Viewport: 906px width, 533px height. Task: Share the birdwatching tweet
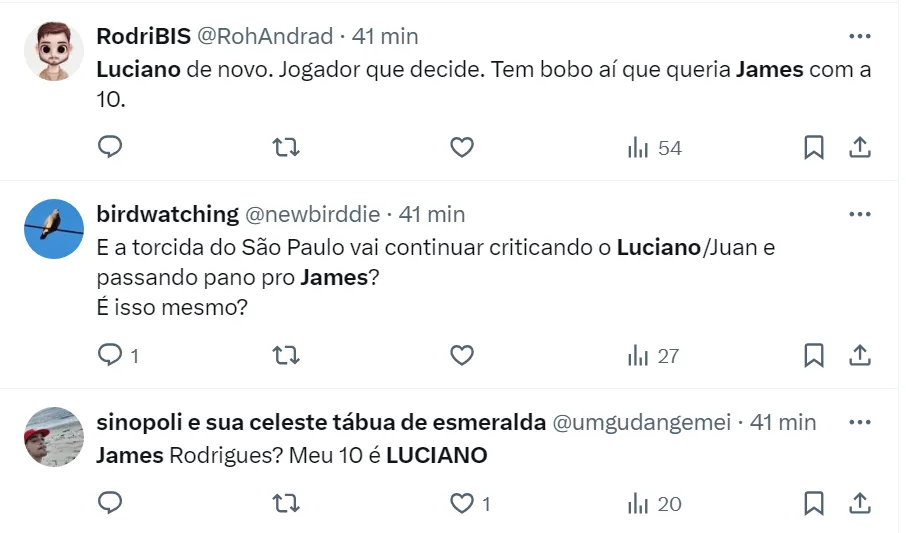click(859, 355)
